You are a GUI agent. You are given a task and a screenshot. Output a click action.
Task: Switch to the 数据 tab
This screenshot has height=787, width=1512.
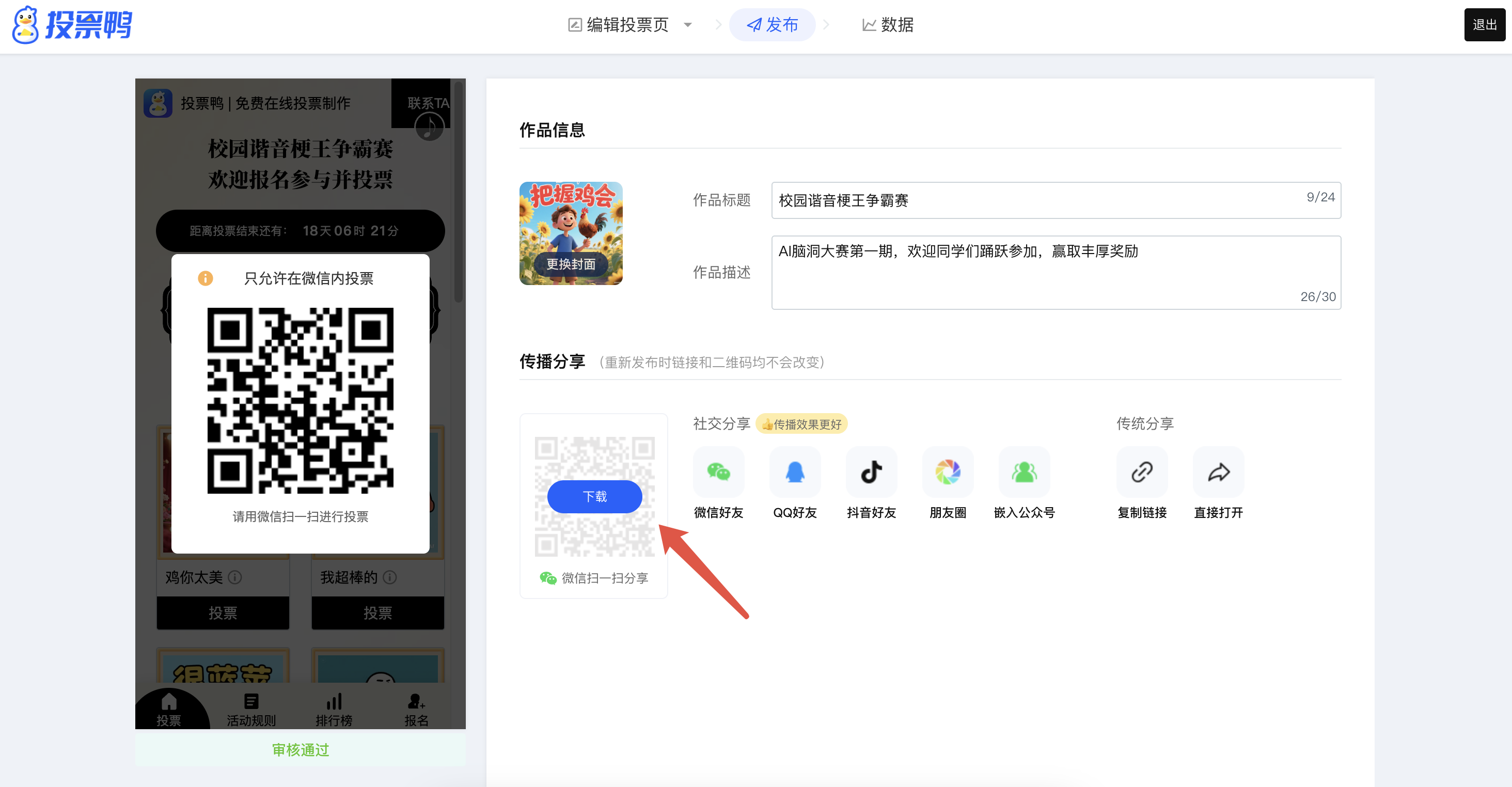888,25
